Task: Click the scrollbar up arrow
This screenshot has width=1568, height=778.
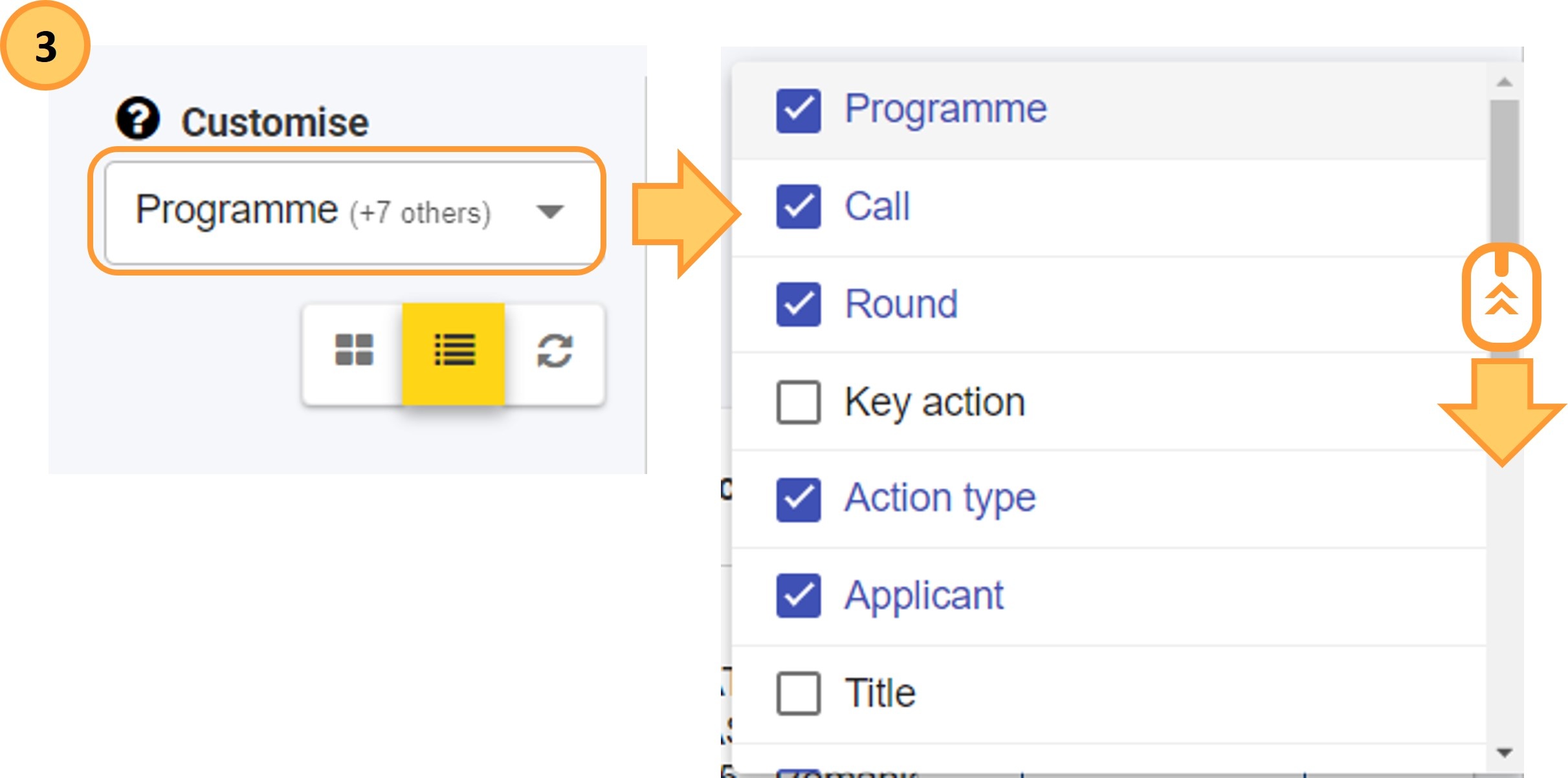Action: coord(1505,82)
